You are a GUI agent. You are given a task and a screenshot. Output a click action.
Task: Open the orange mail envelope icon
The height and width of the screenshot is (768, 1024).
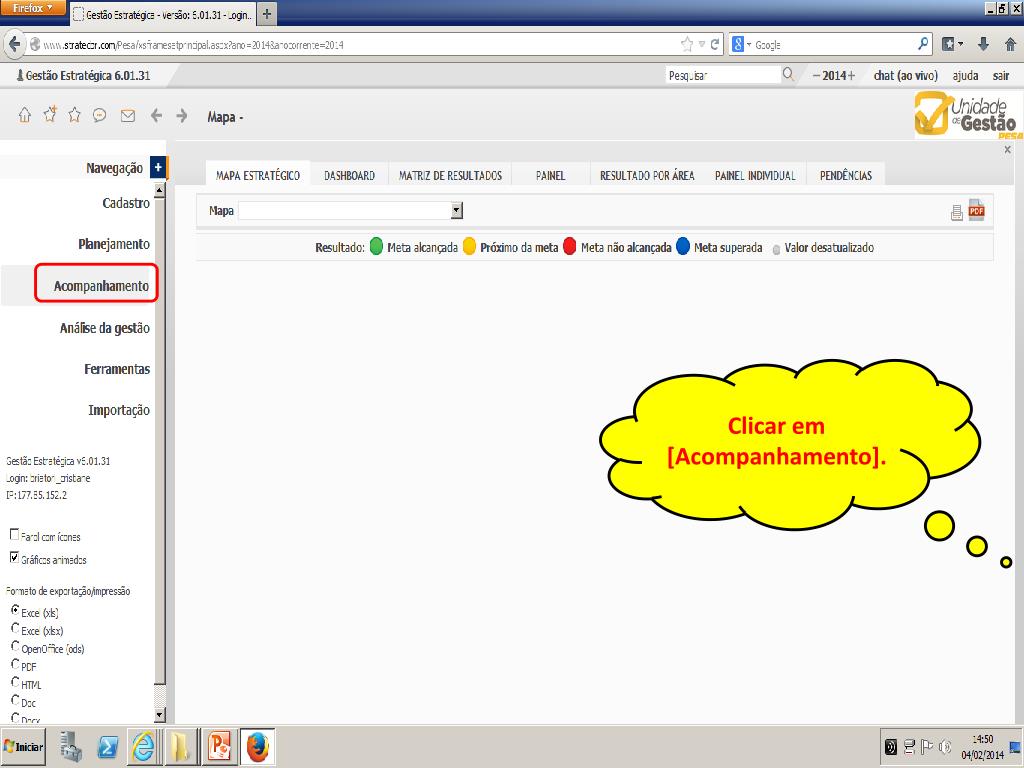(128, 116)
